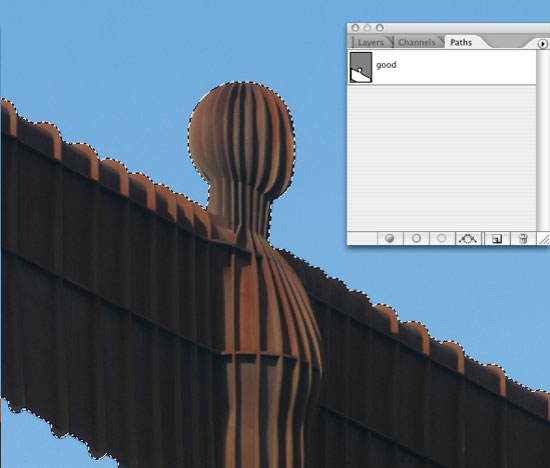Open the Paths panel flyout menu arrow

pos(542,44)
